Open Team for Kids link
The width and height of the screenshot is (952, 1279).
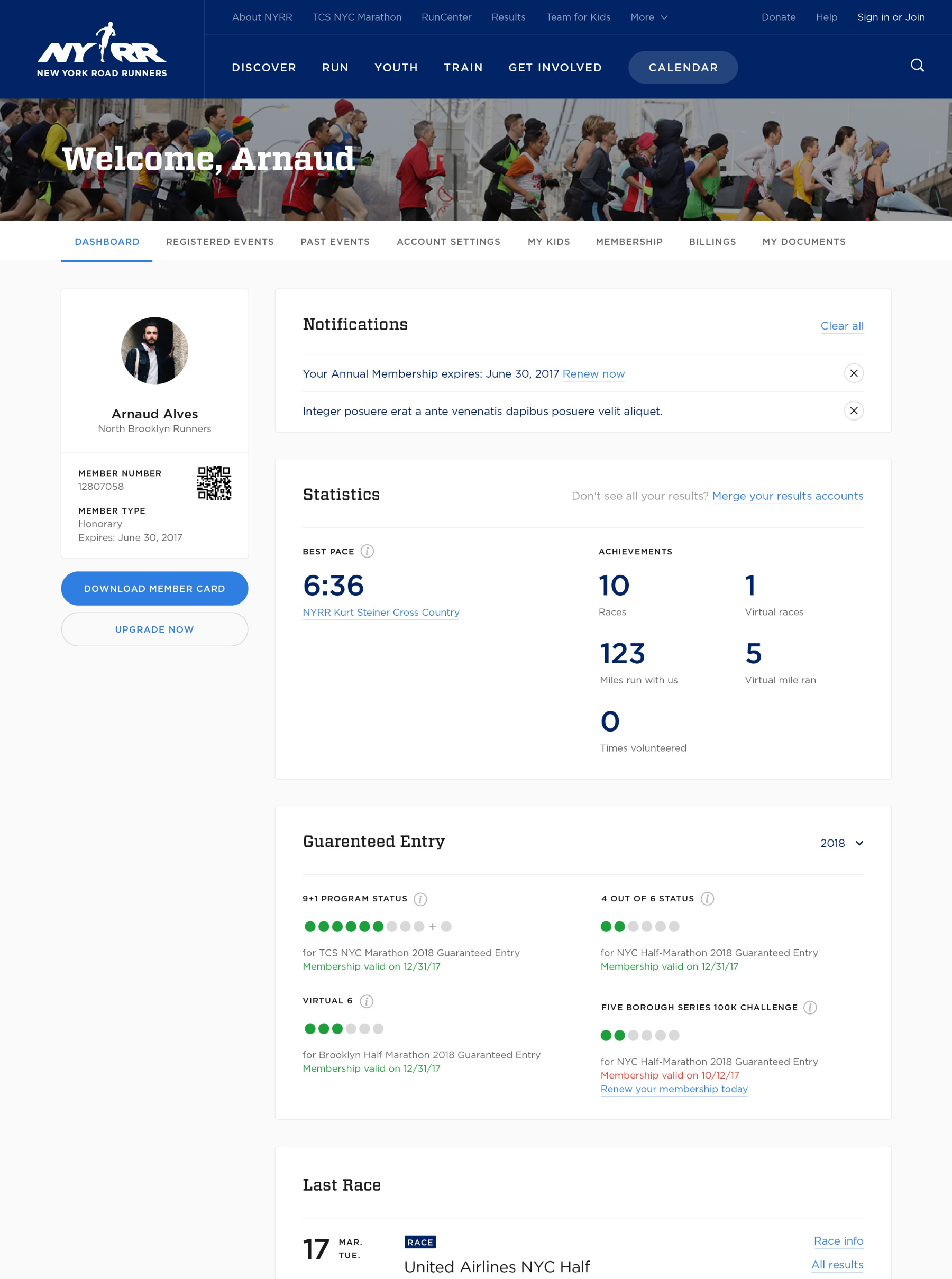(x=579, y=17)
